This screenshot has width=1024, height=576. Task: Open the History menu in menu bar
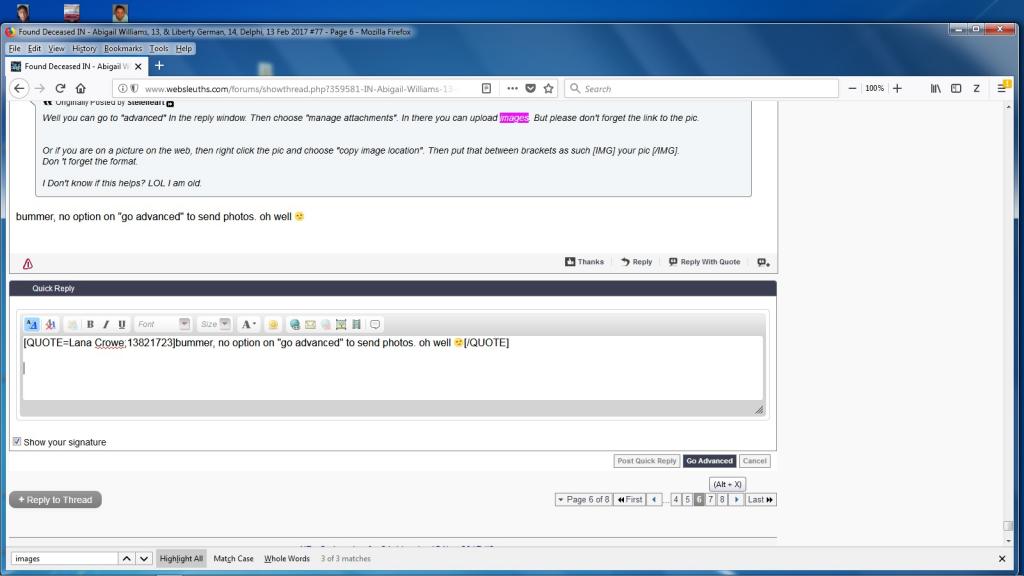click(84, 48)
